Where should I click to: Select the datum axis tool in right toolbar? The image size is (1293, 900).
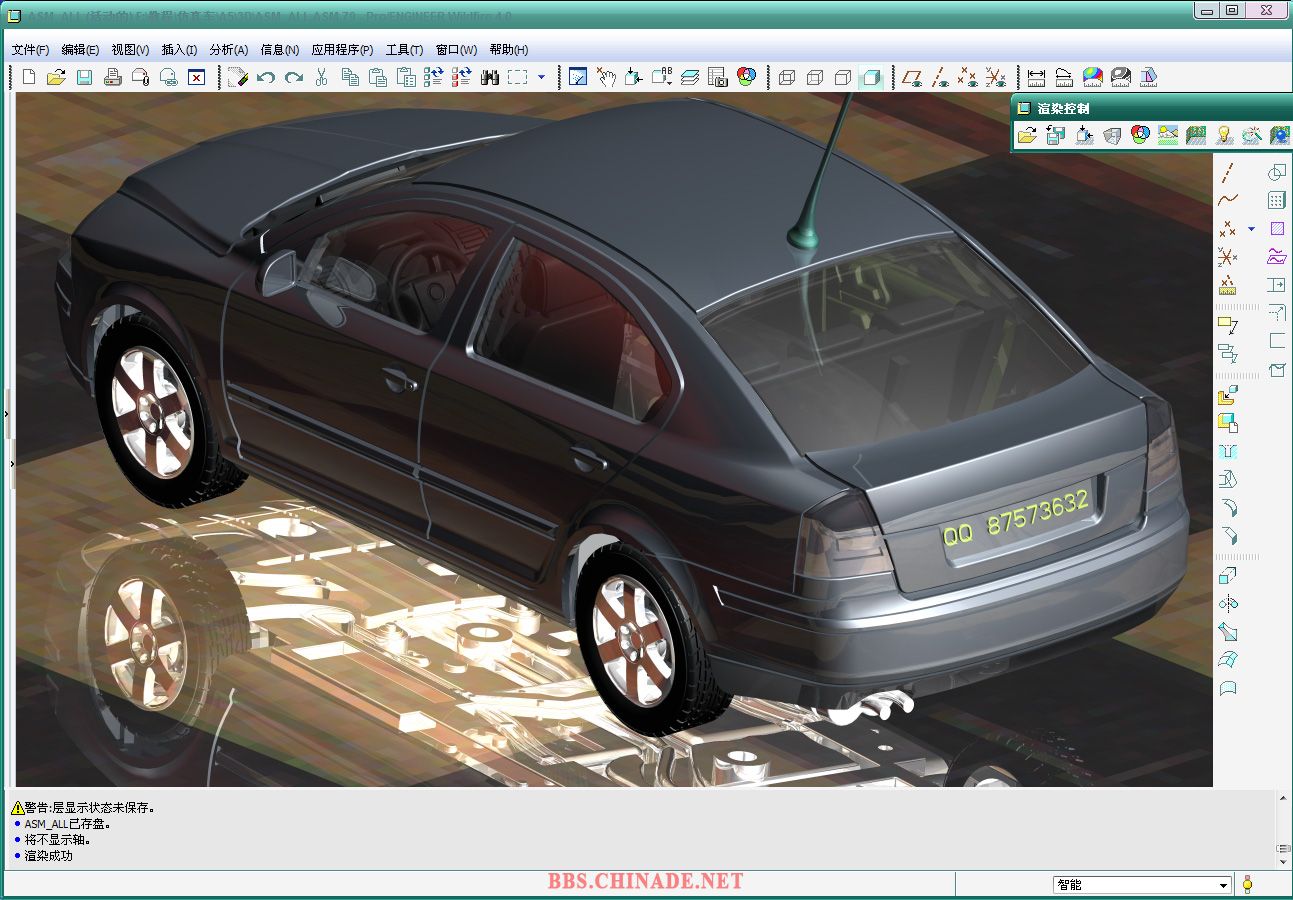1228,172
